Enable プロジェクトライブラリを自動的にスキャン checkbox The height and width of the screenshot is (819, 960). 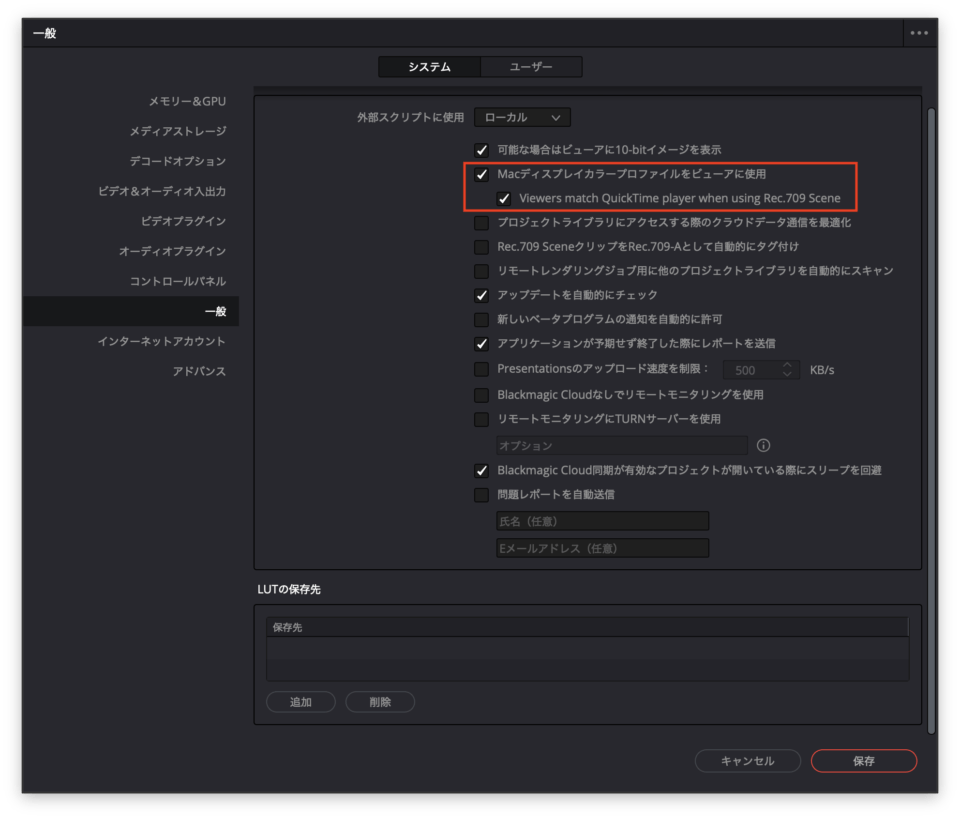(482, 271)
